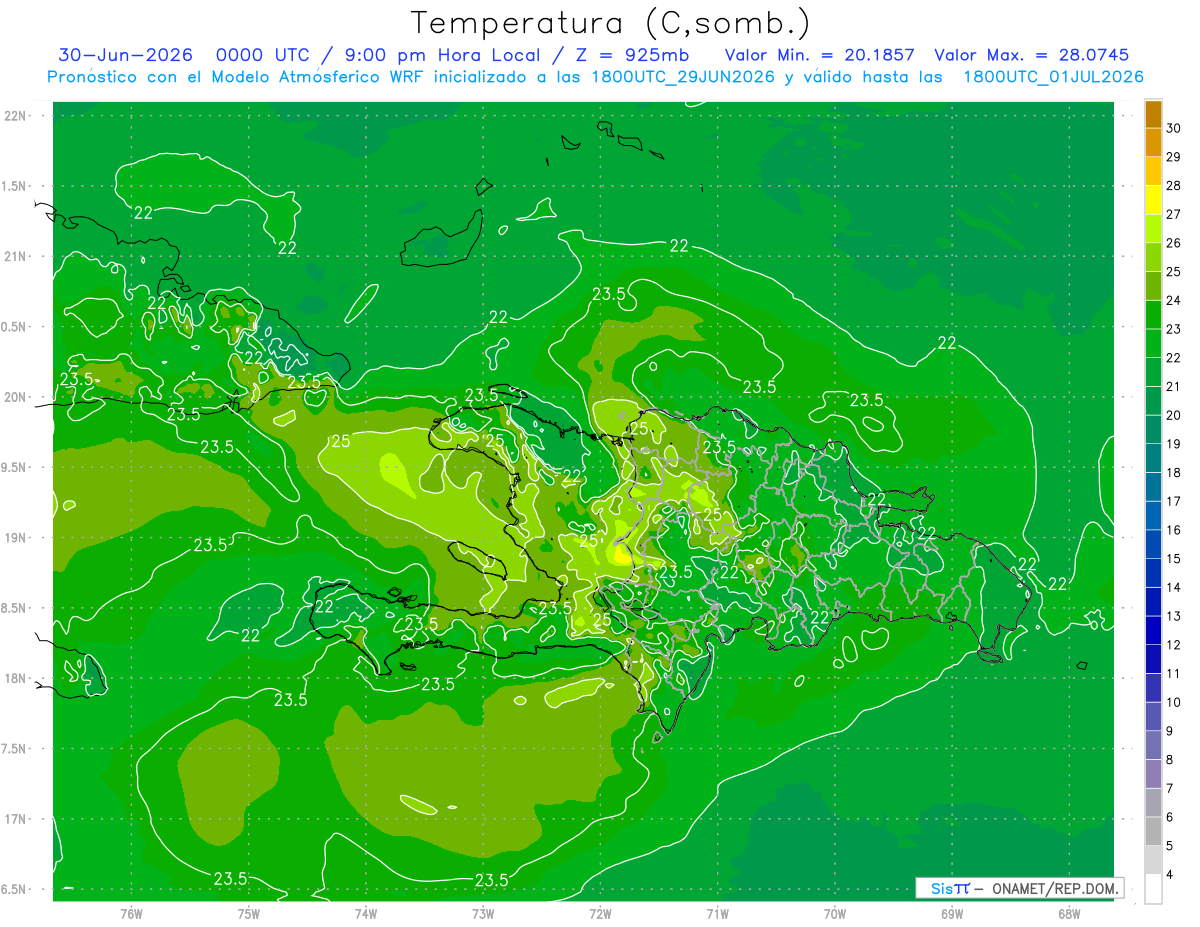Select the 1800UTC_29JUN2026 initialization time text
This screenshot has height=927, width=1200.
click(x=683, y=77)
